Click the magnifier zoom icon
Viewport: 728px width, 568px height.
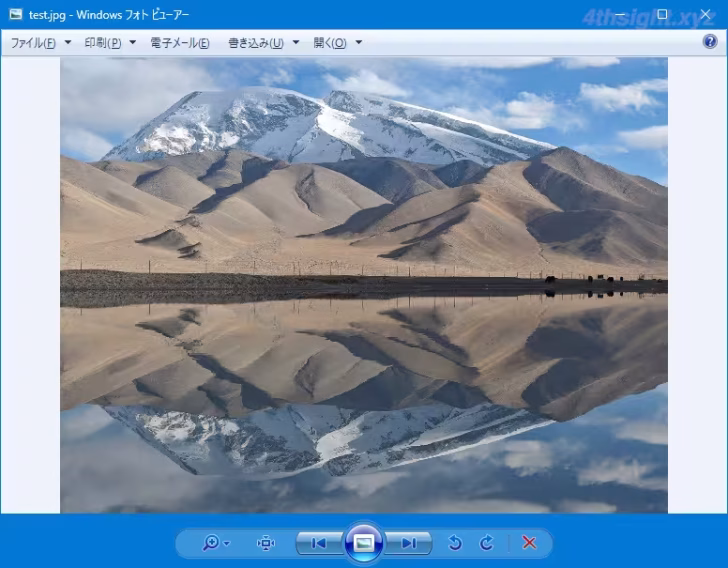pyautogui.click(x=211, y=542)
